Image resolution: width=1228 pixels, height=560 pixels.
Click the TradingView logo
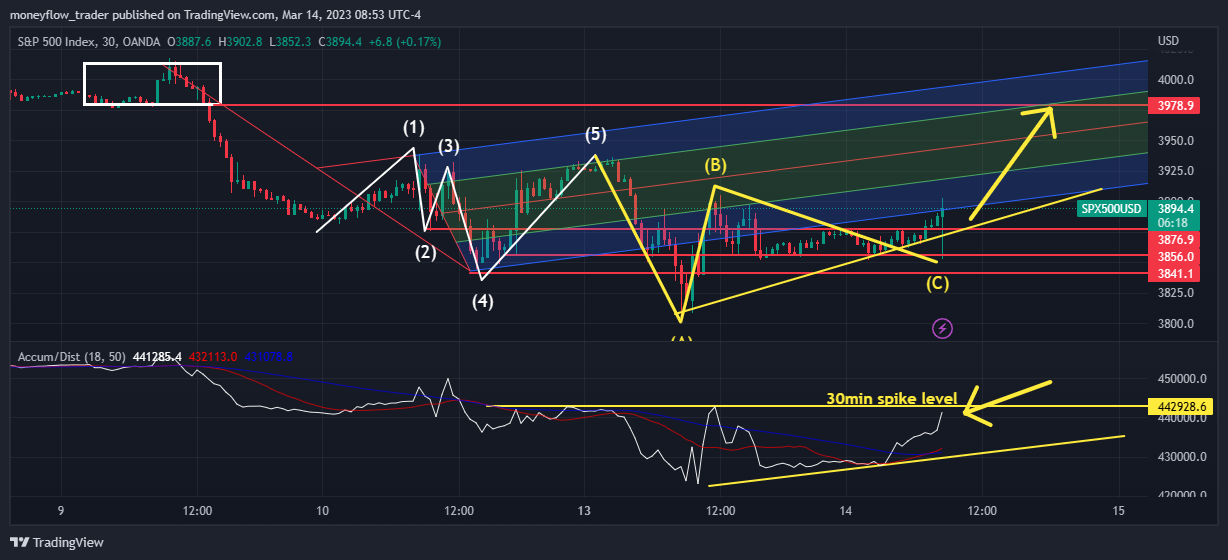pos(55,542)
